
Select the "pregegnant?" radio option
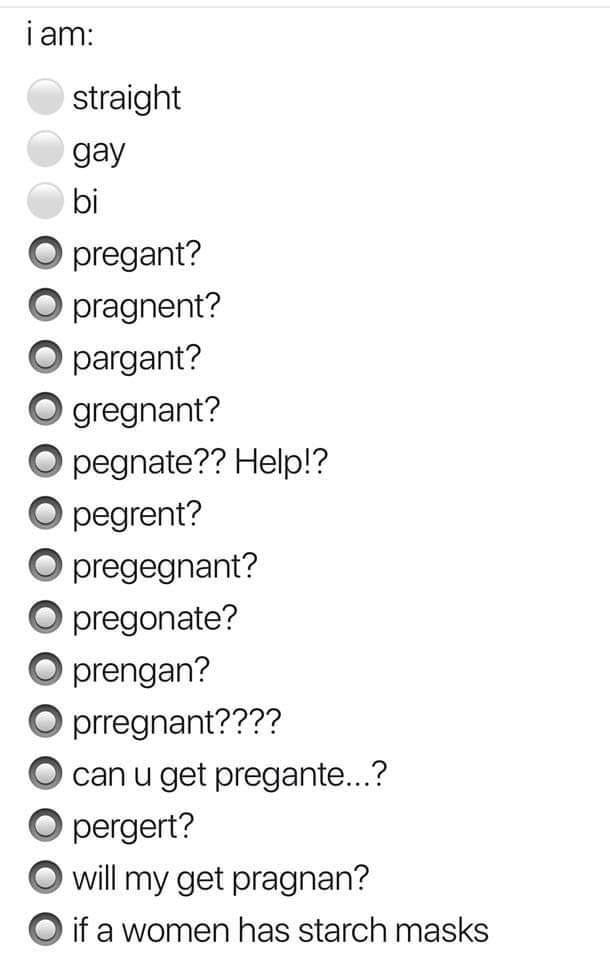coord(46,566)
